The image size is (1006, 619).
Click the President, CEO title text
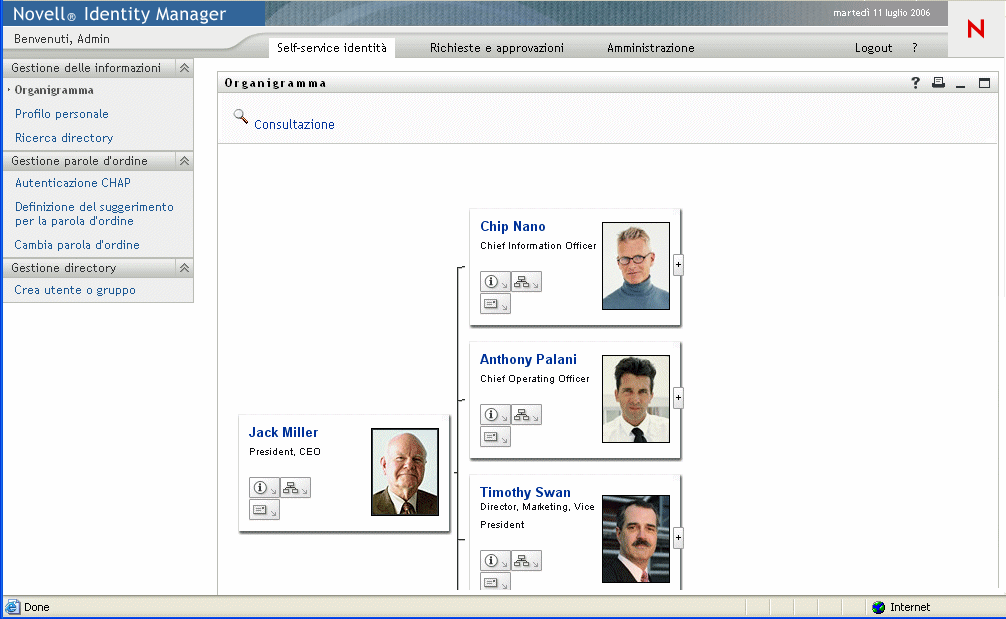[284, 452]
